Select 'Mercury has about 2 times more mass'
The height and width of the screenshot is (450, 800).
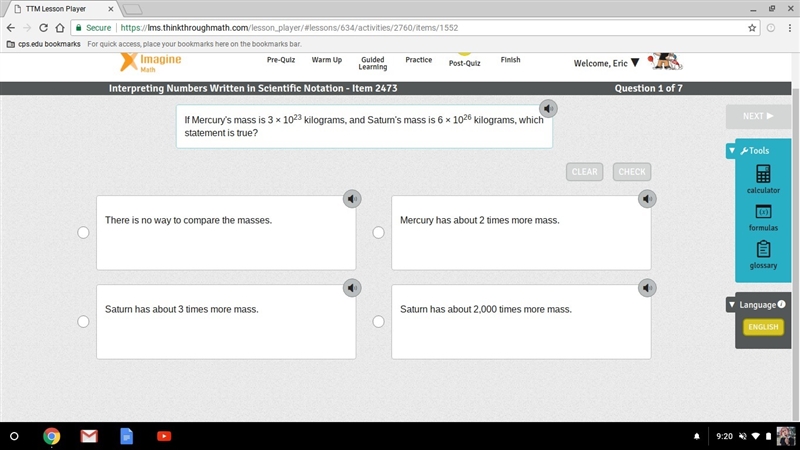(x=378, y=233)
